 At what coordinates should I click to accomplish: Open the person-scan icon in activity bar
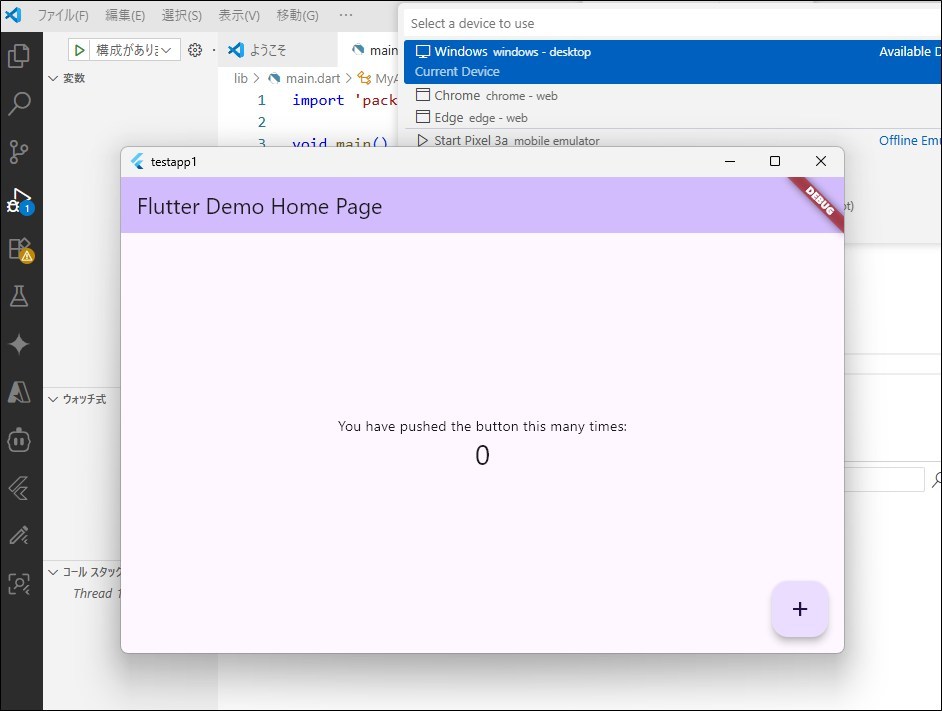[19, 584]
